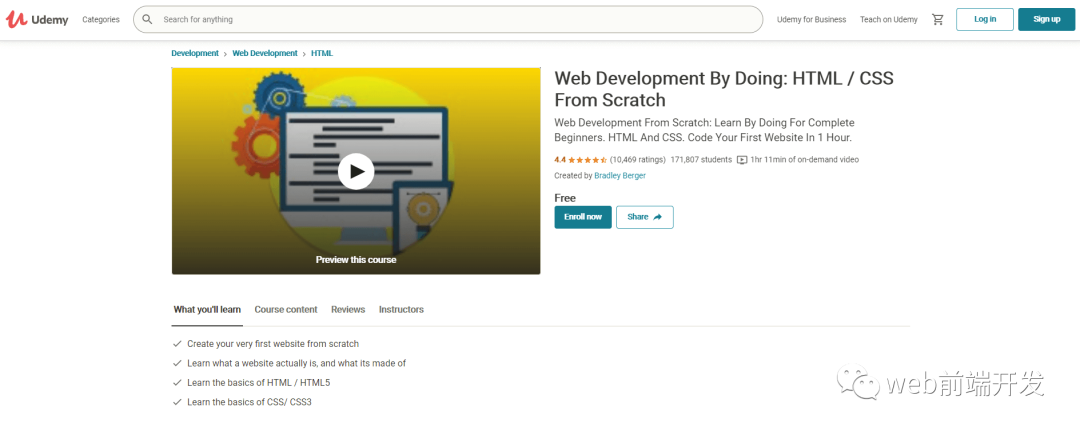Click the Sign up button
Screen dimensions: 1080x431
click(1046, 19)
